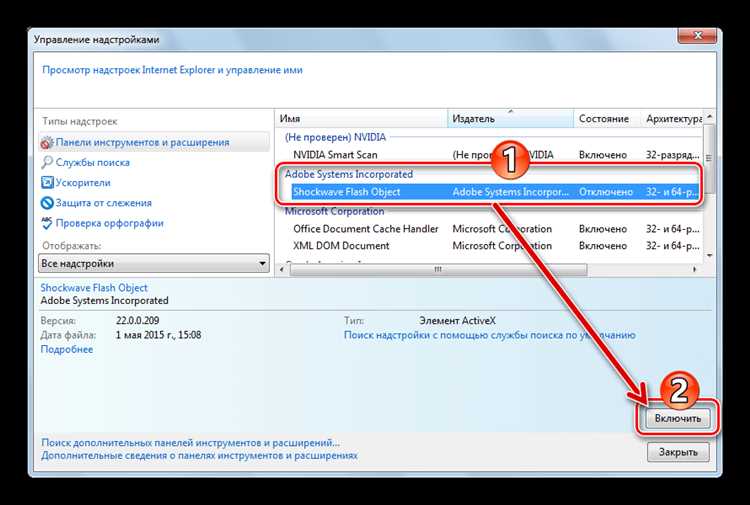Click the Отключено status of Shockwave Flash

(606, 192)
